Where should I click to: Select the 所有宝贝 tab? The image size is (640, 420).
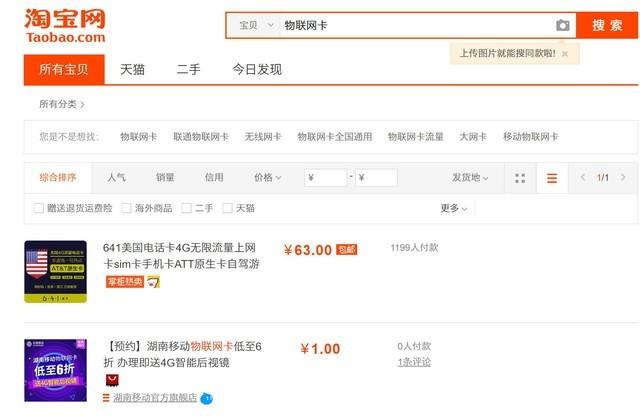point(64,69)
